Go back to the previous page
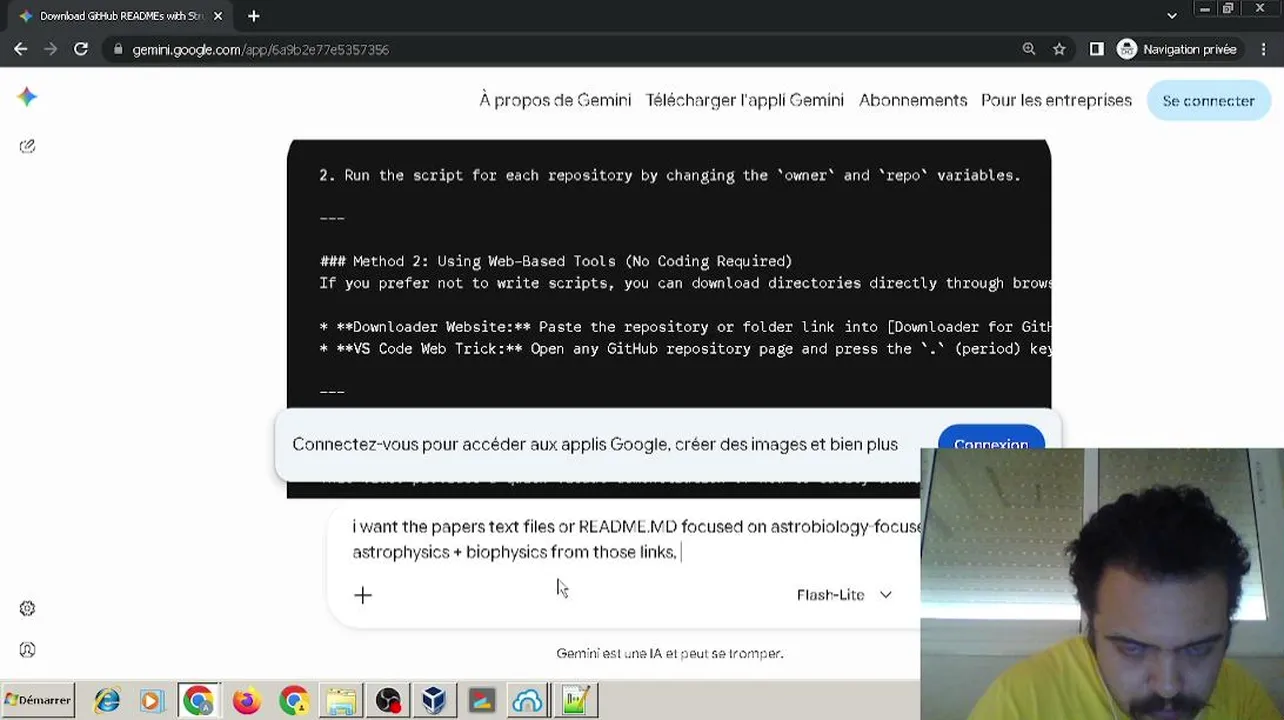 coord(21,49)
